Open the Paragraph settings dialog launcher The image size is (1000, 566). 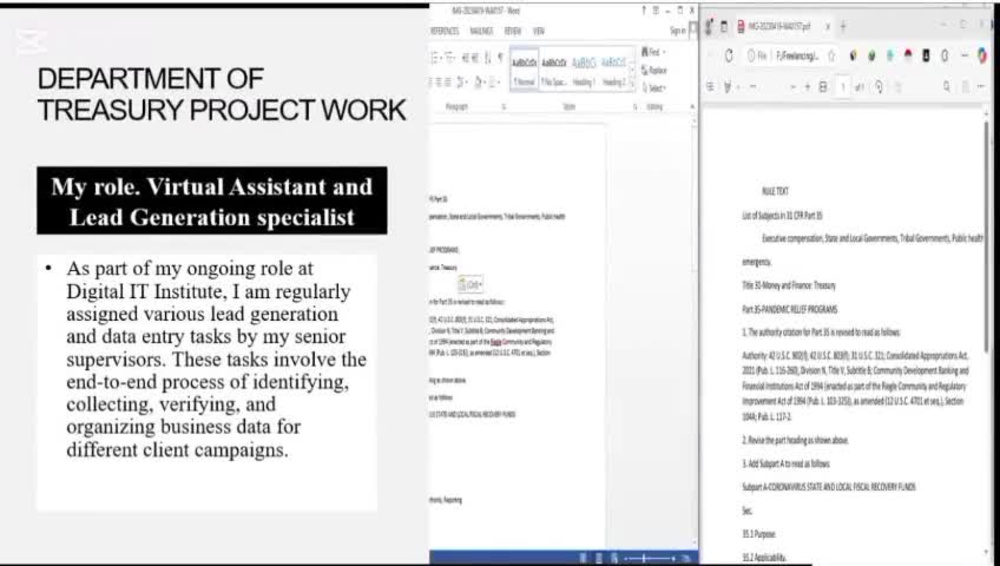504,107
